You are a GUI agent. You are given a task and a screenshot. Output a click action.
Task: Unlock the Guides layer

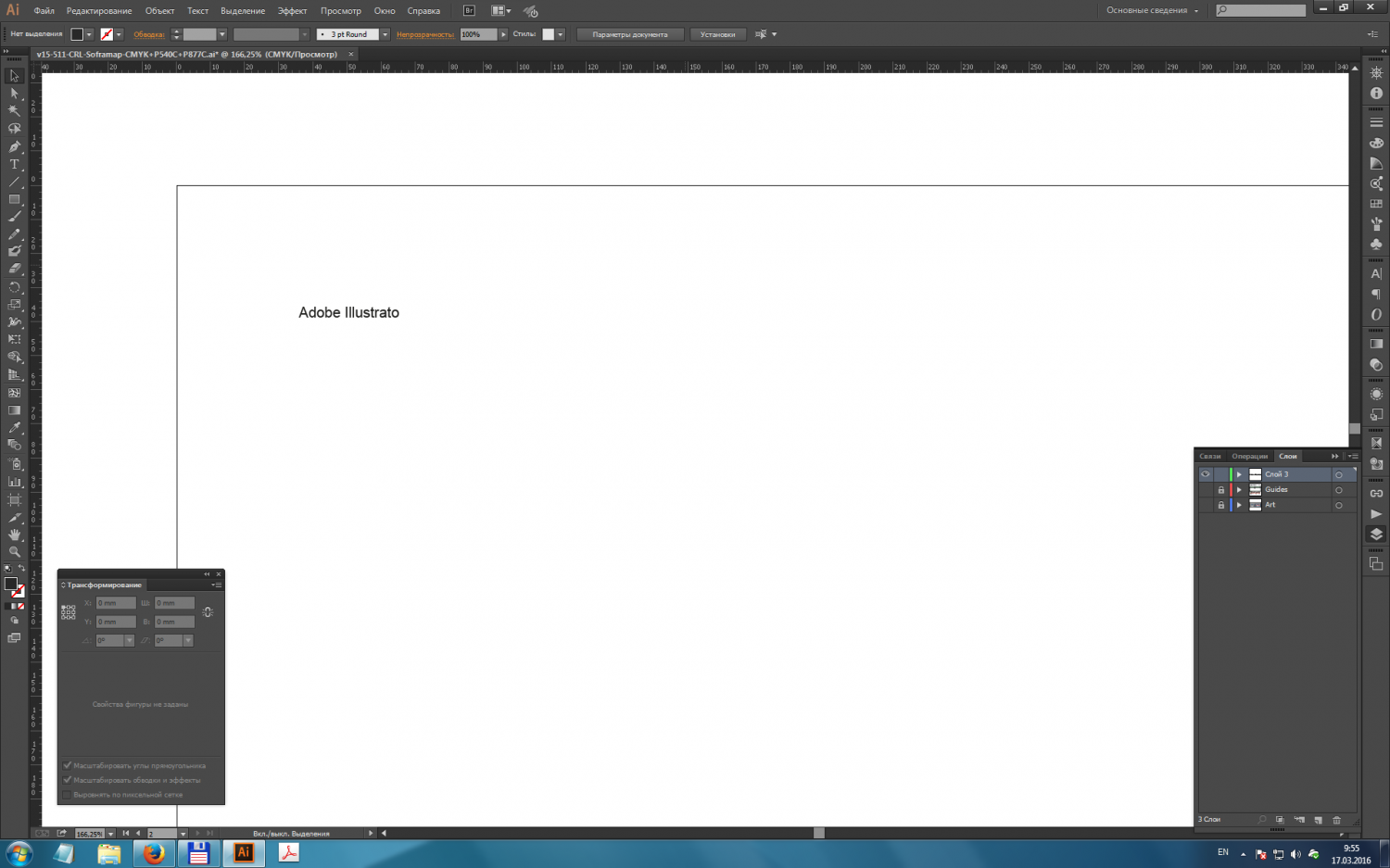tap(1221, 490)
